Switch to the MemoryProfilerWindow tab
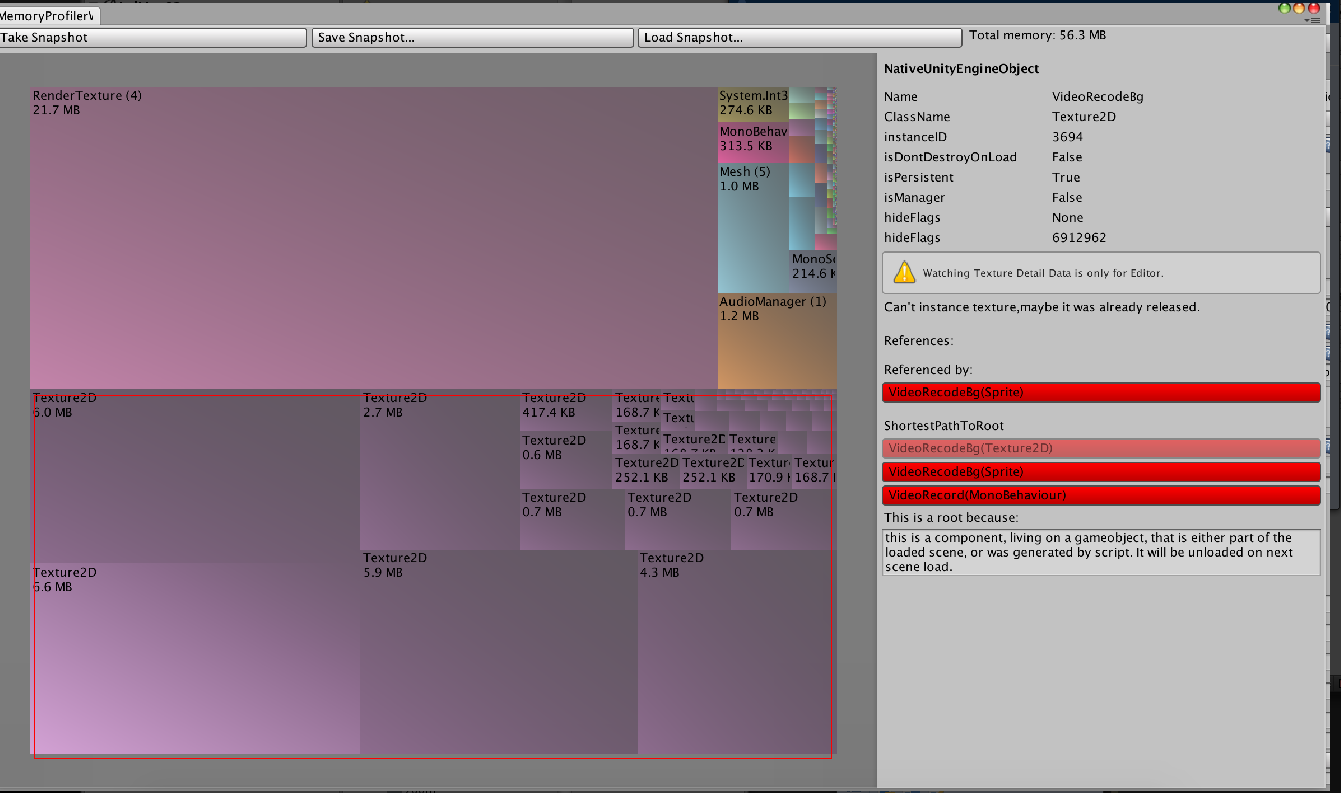Image resolution: width=1341 pixels, height=793 pixels. coord(49,16)
